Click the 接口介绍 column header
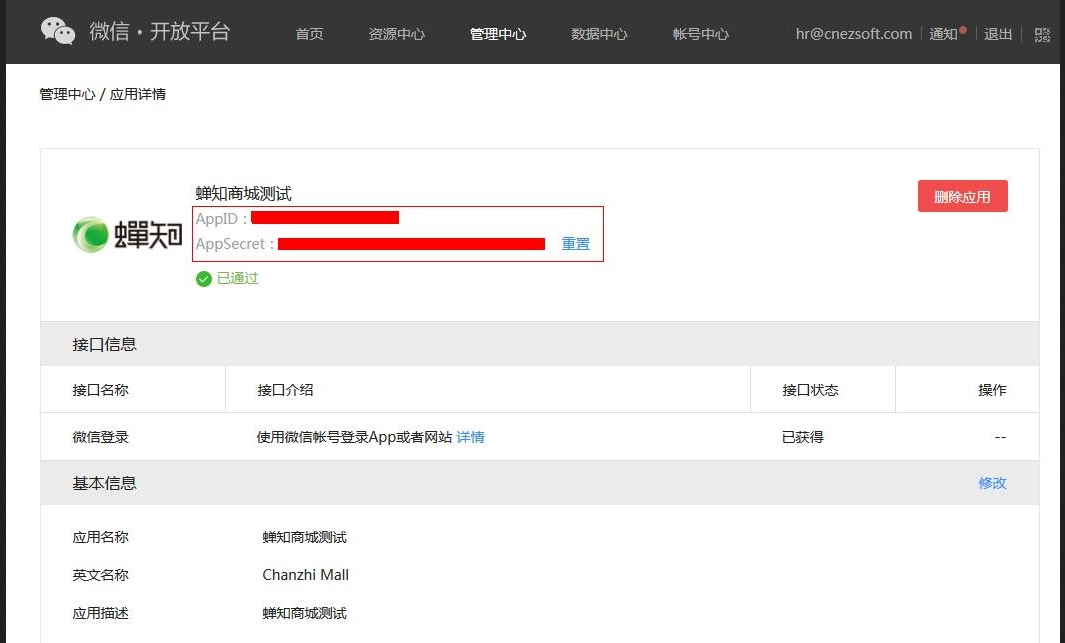Screen dimensions: 1065x643 [x=285, y=390]
